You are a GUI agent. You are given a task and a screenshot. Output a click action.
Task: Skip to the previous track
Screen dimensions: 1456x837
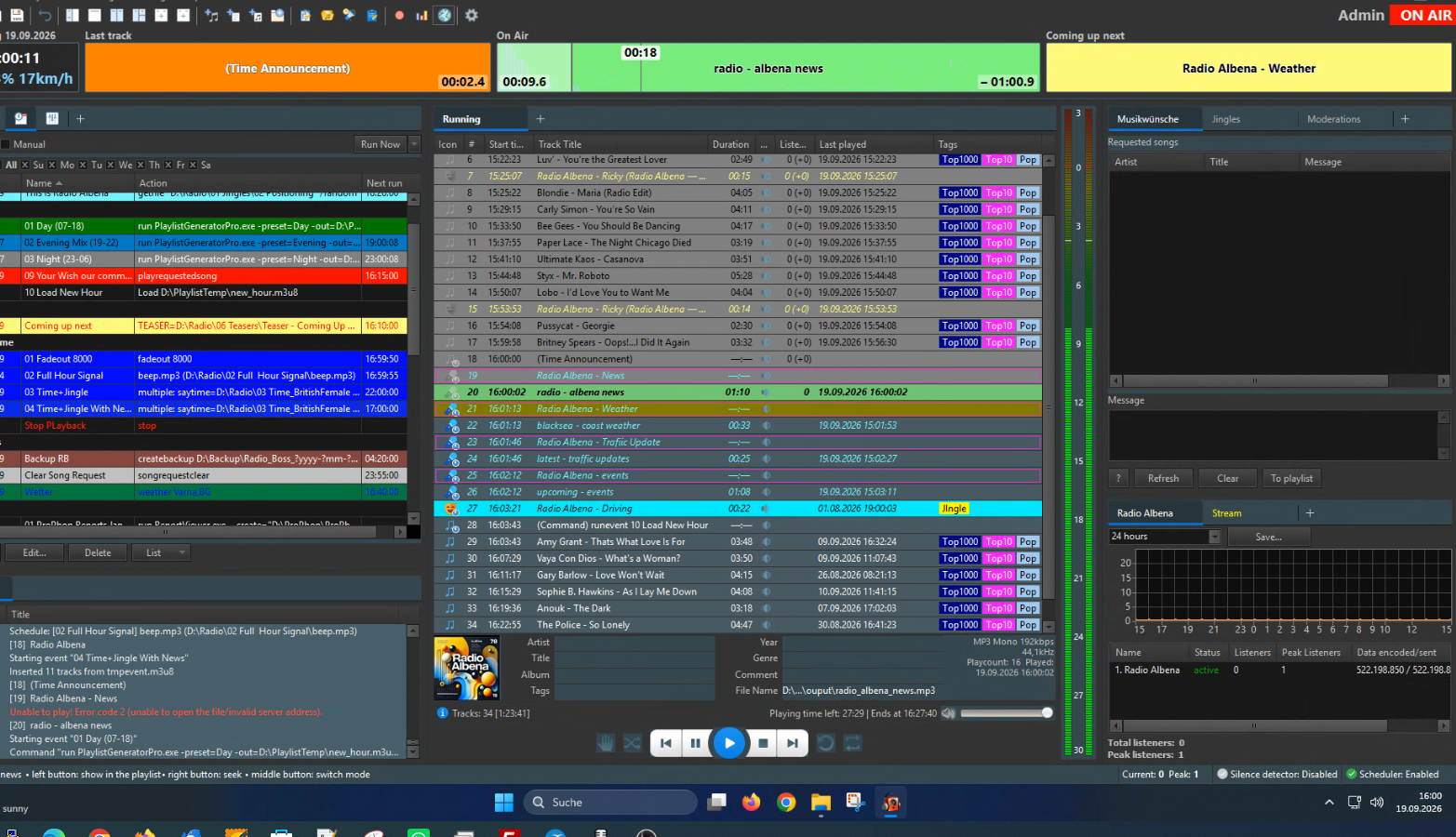point(666,743)
